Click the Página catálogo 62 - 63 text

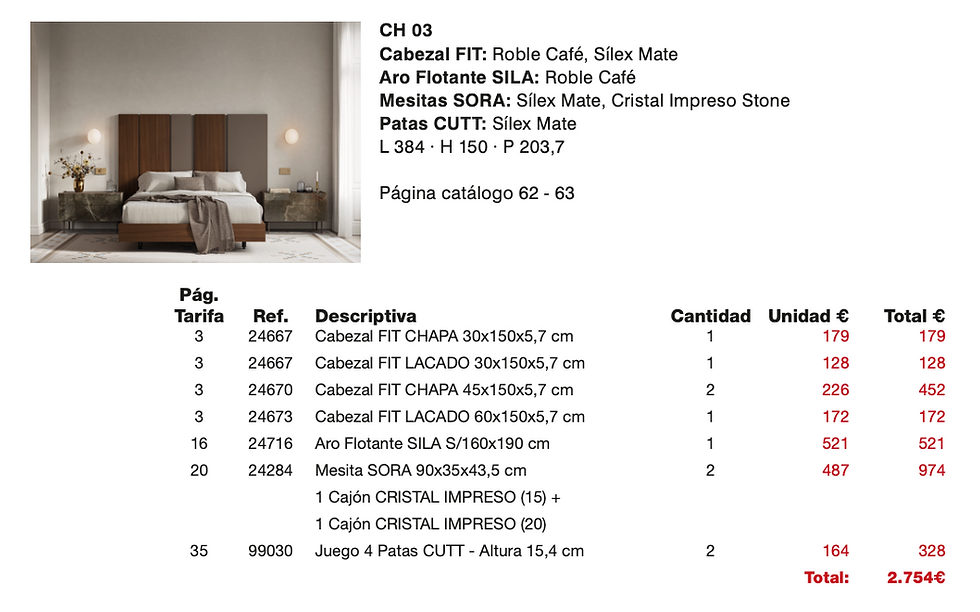(x=477, y=193)
